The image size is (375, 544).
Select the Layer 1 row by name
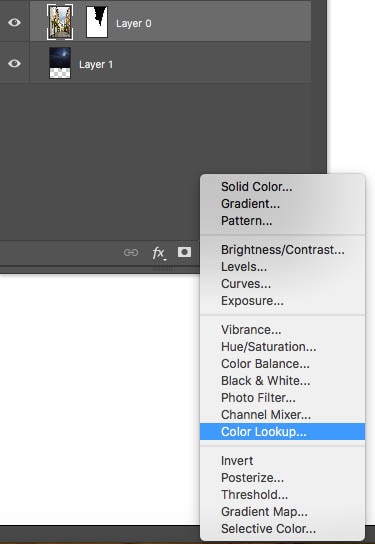click(96, 65)
